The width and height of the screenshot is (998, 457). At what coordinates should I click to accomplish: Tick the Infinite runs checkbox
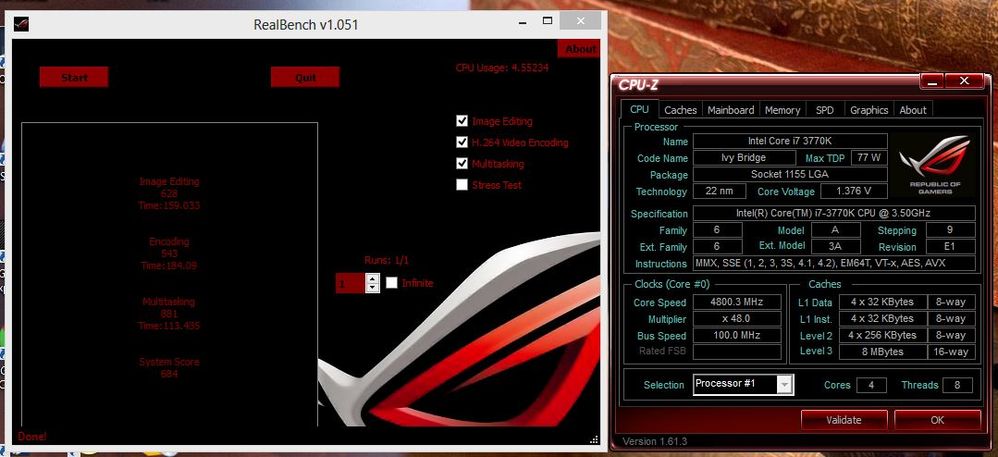pos(391,283)
